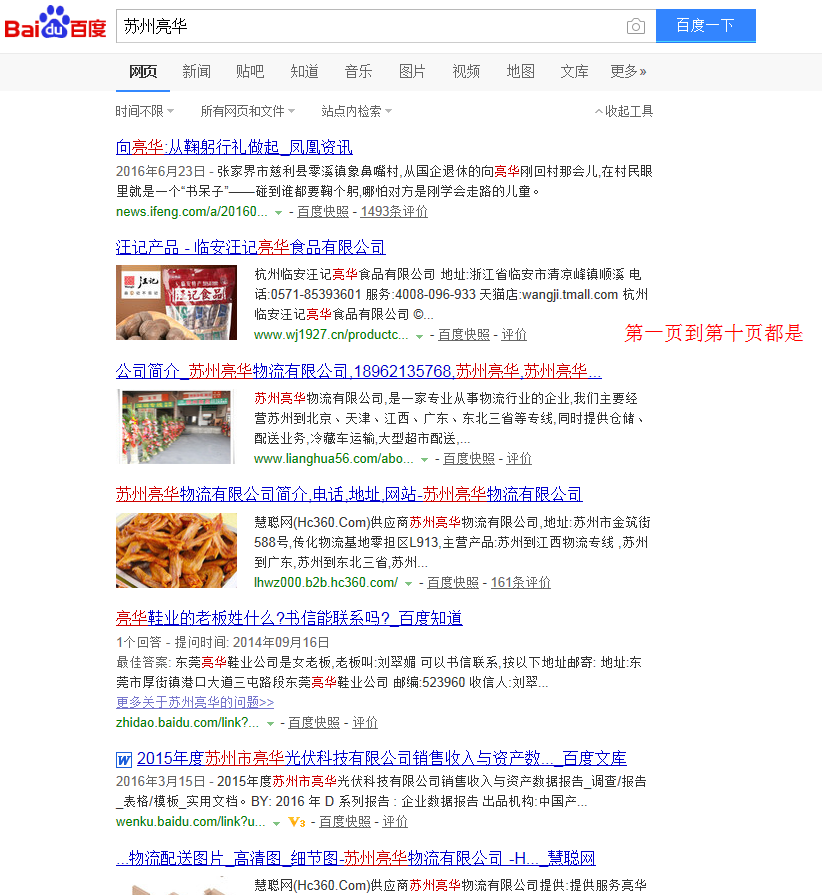The image size is (822, 895).
Task: Expand arrow next to wenku.baidu.com URL
Action: point(276,823)
